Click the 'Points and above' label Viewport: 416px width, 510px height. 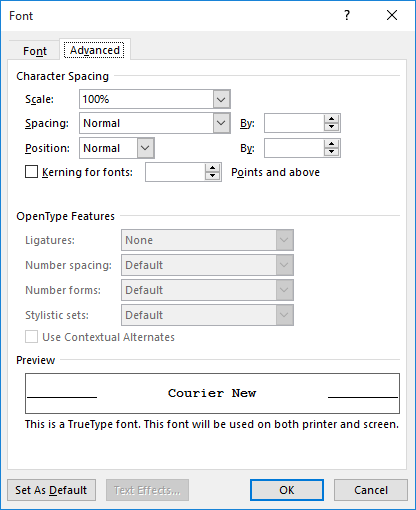pos(275,172)
